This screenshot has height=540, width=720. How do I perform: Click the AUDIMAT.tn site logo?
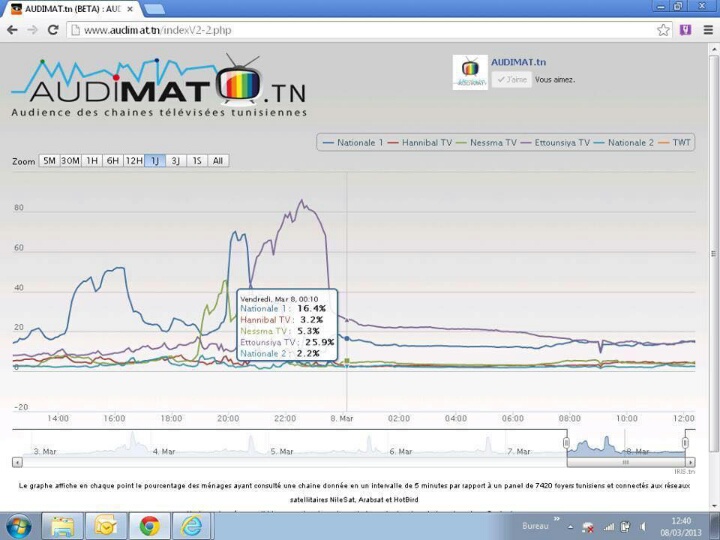click(159, 86)
